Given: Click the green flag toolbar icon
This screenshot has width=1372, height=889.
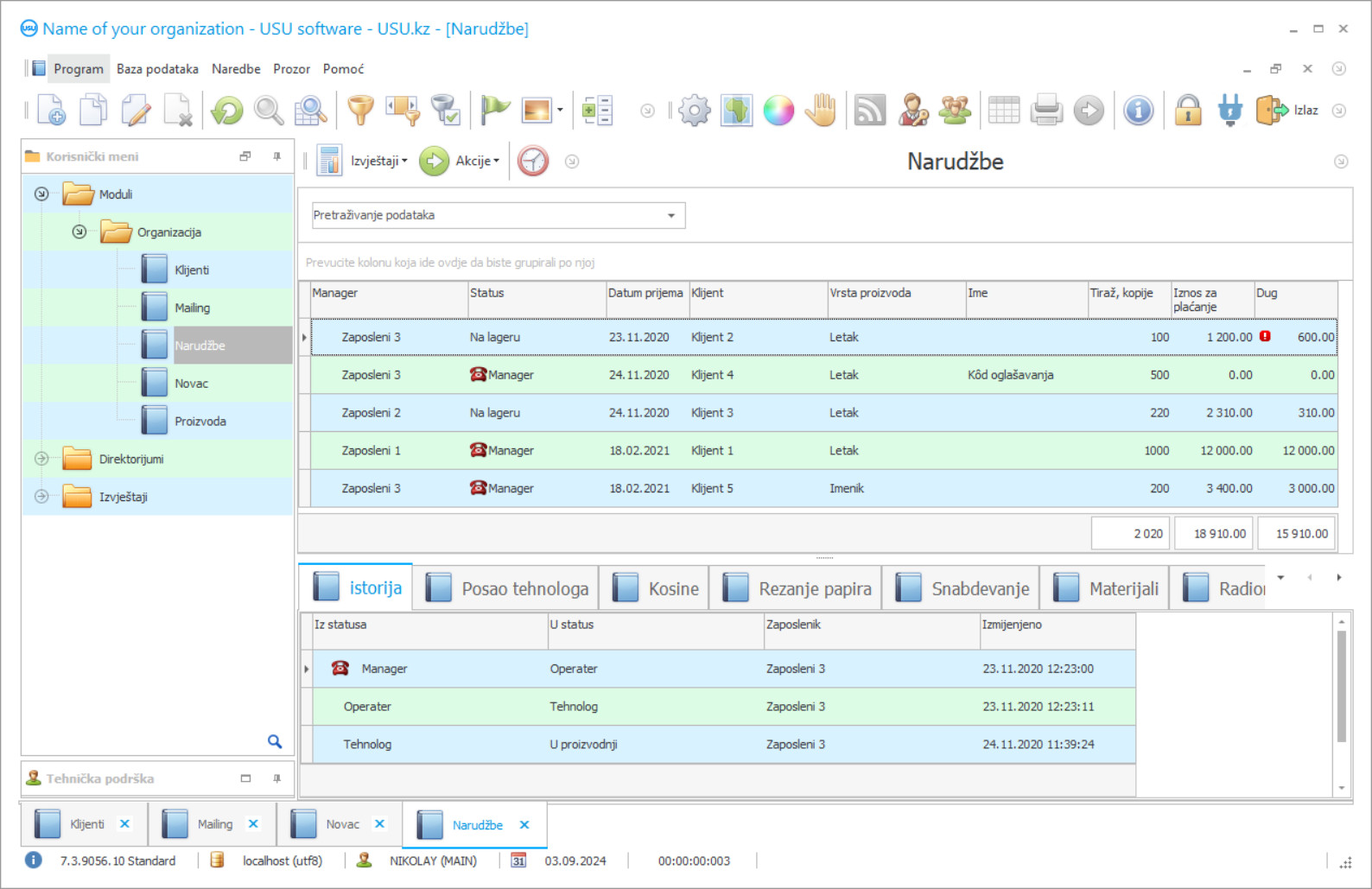Looking at the screenshot, I should 495,111.
